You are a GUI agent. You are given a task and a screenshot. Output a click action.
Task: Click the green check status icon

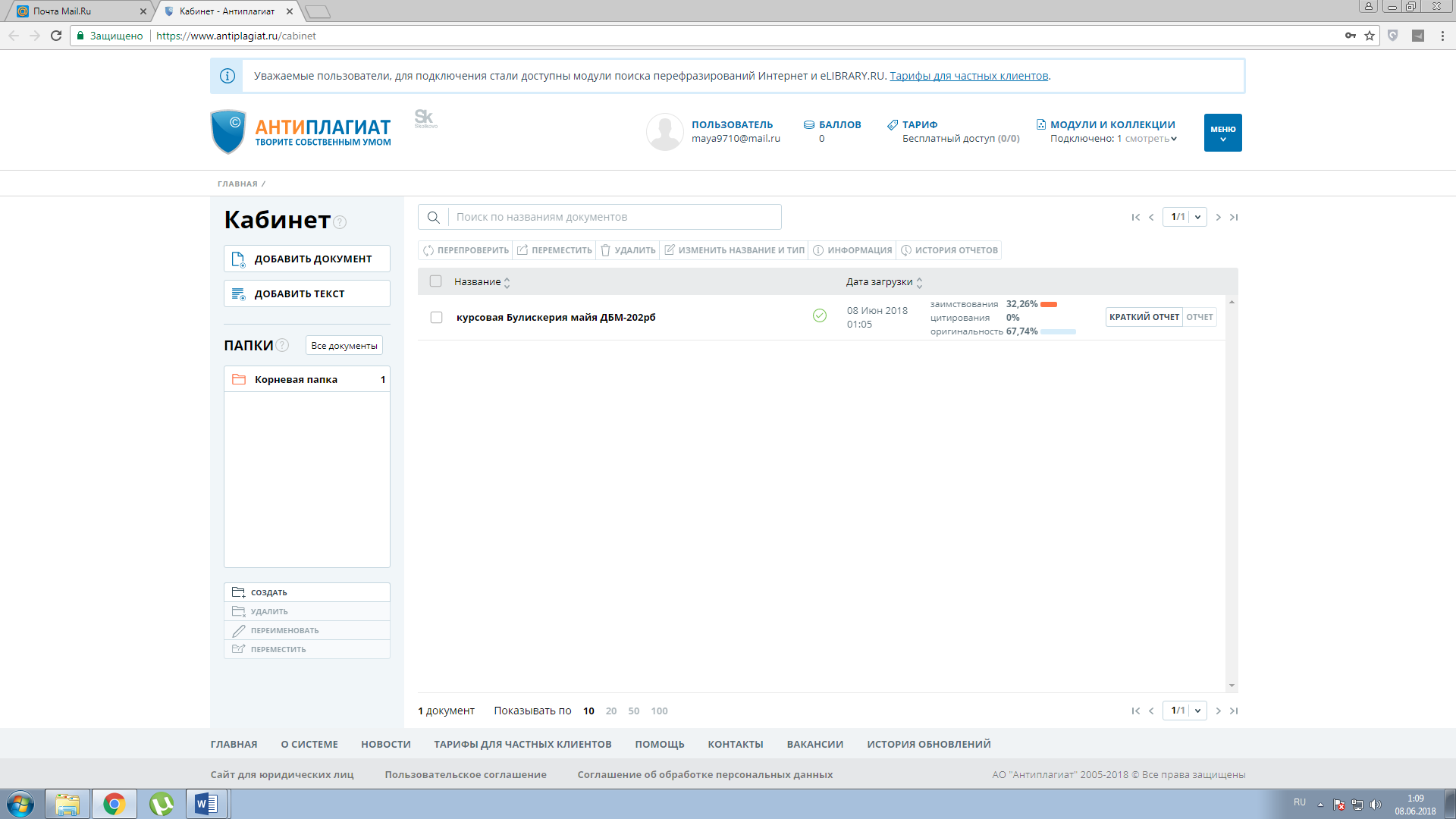tap(819, 315)
